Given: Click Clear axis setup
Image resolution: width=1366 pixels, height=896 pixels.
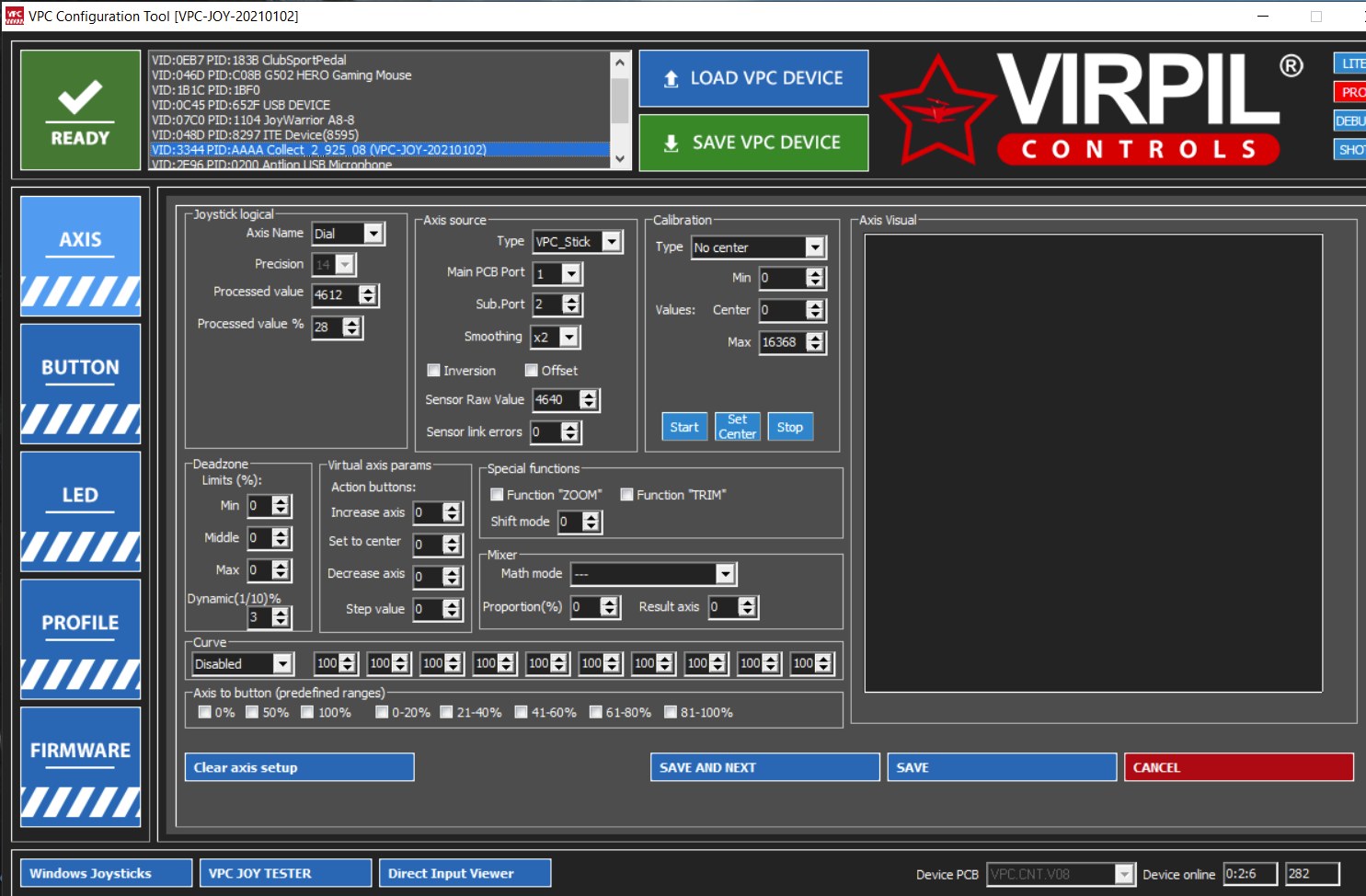Looking at the screenshot, I should click(300, 767).
